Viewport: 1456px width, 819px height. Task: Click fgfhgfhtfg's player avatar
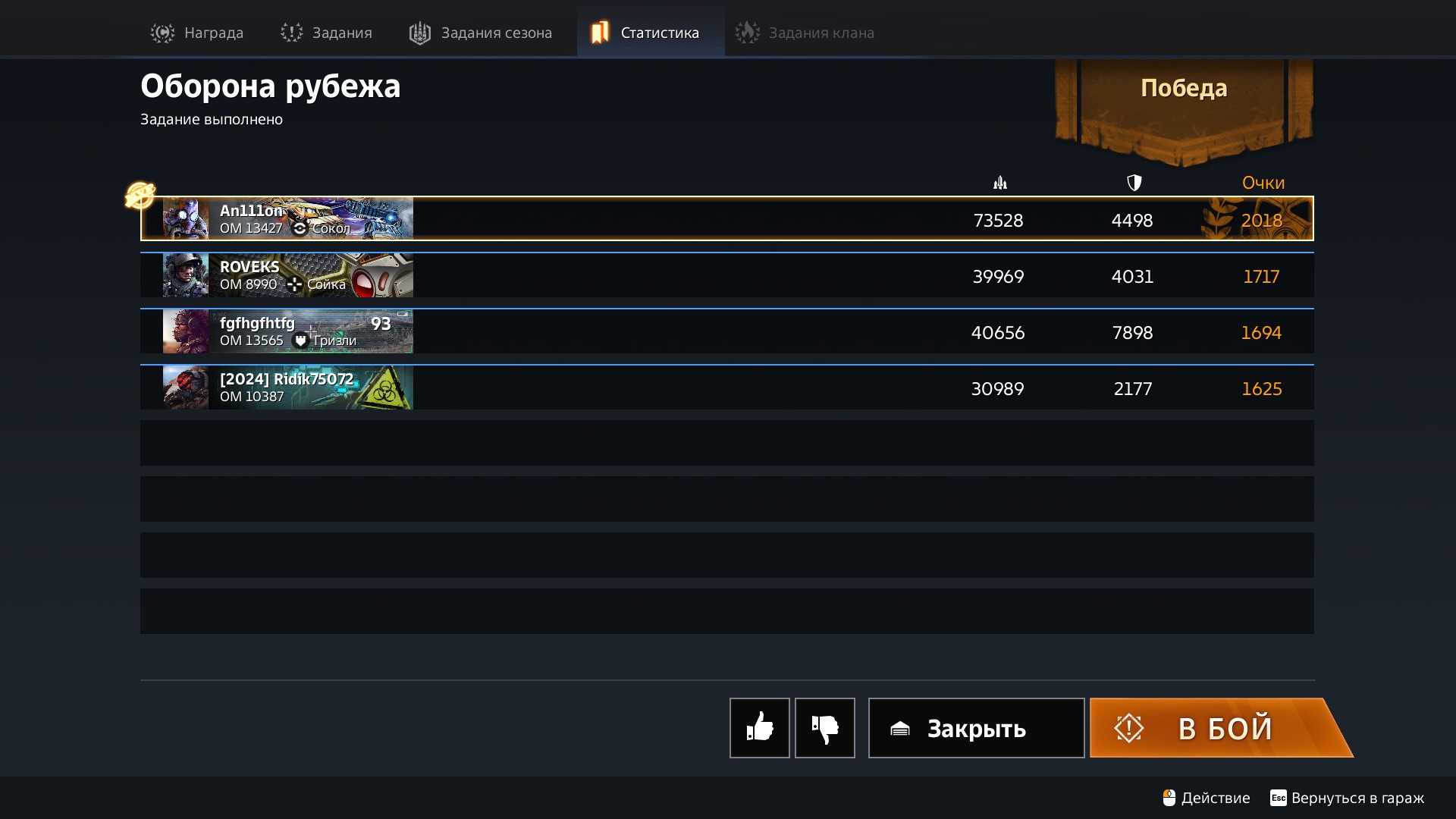pyautogui.click(x=186, y=331)
